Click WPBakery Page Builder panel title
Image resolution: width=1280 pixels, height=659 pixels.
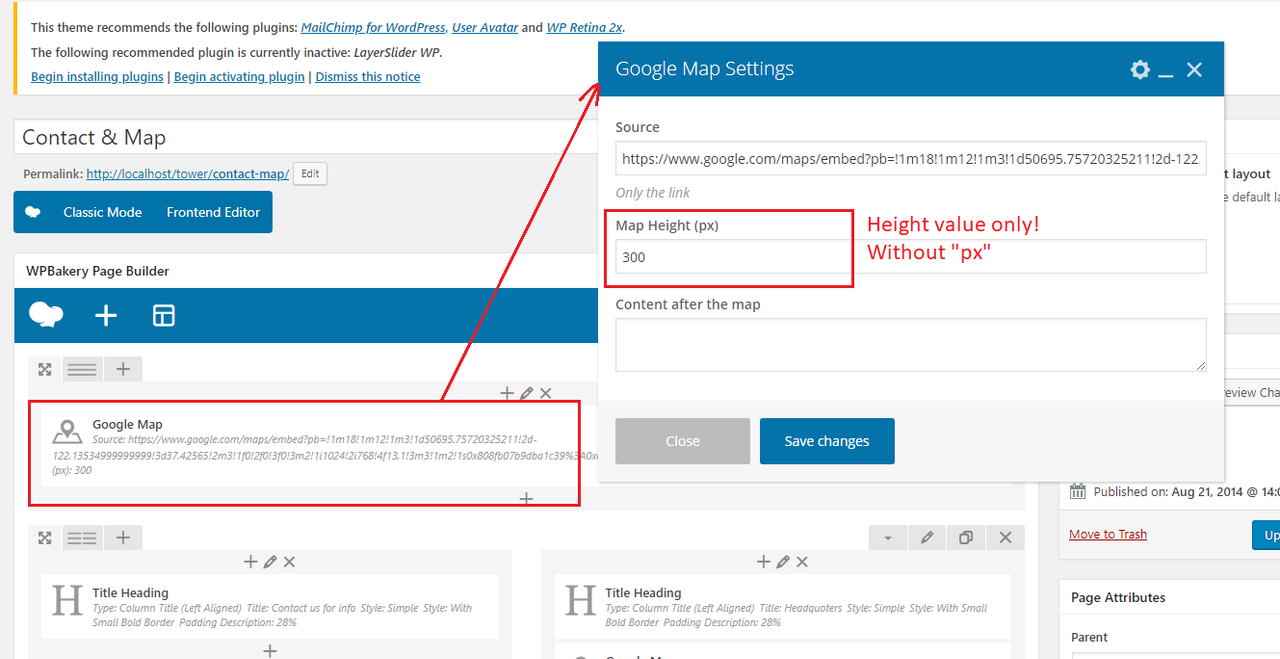tap(98, 271)
